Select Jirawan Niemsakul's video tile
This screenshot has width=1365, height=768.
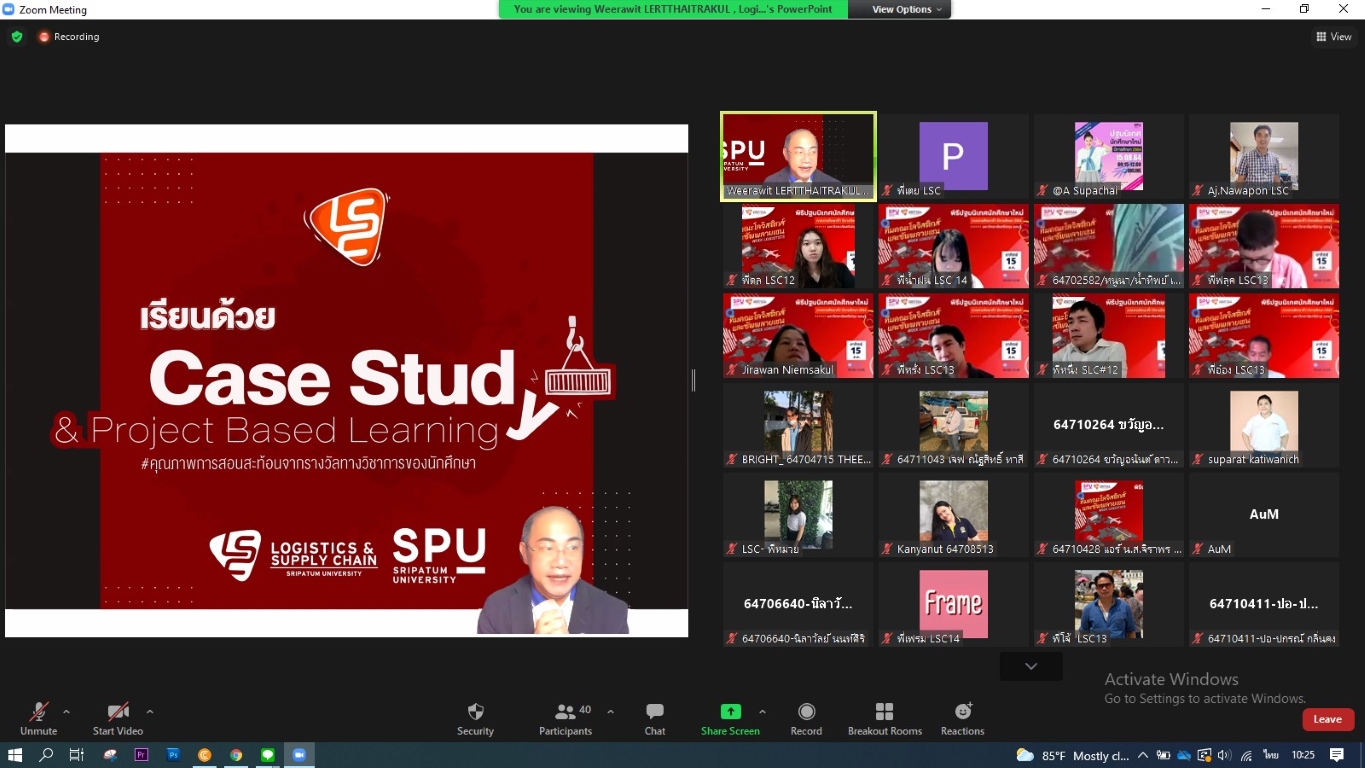click(798, 336)
